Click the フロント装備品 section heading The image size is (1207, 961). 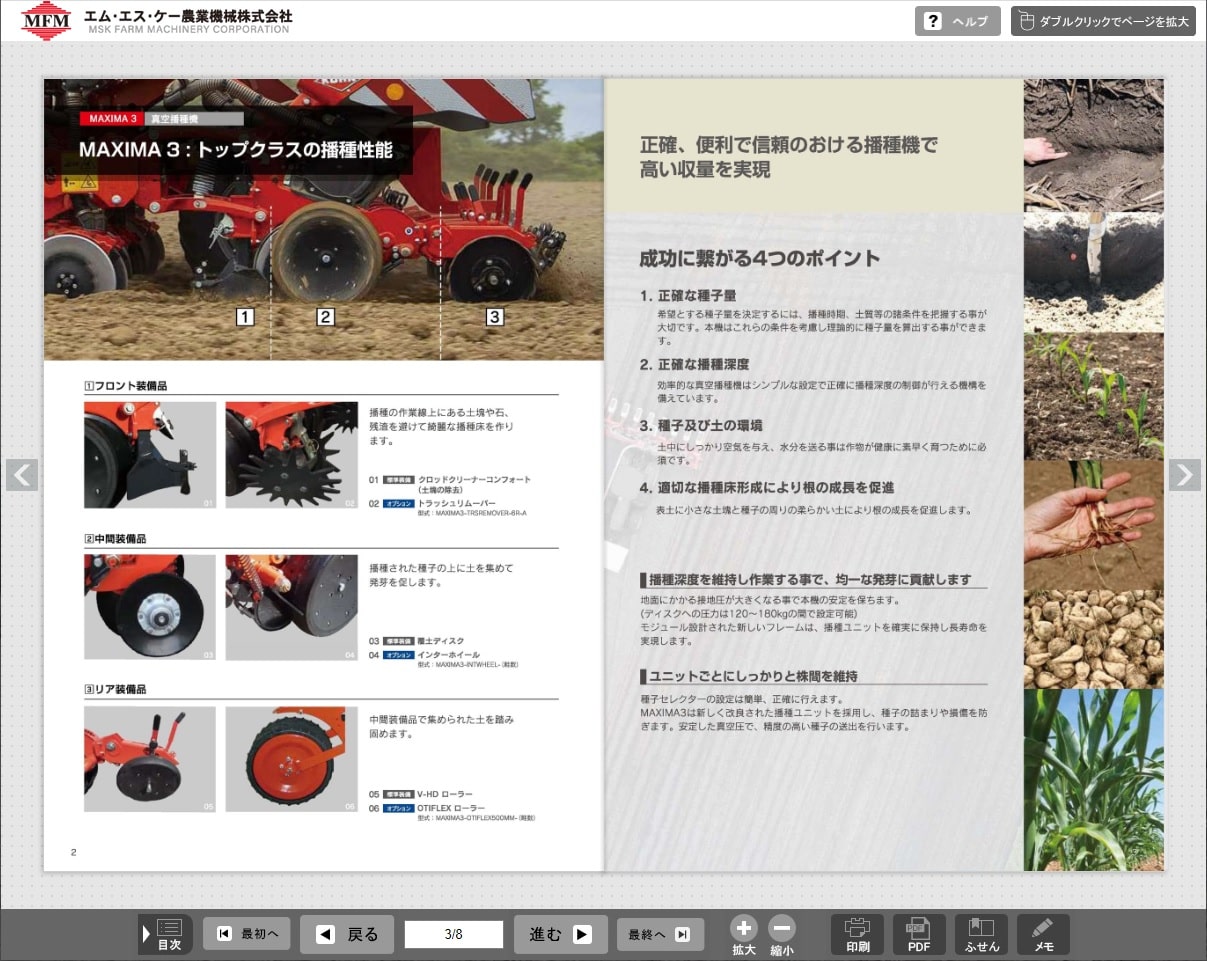pos(126,386)
